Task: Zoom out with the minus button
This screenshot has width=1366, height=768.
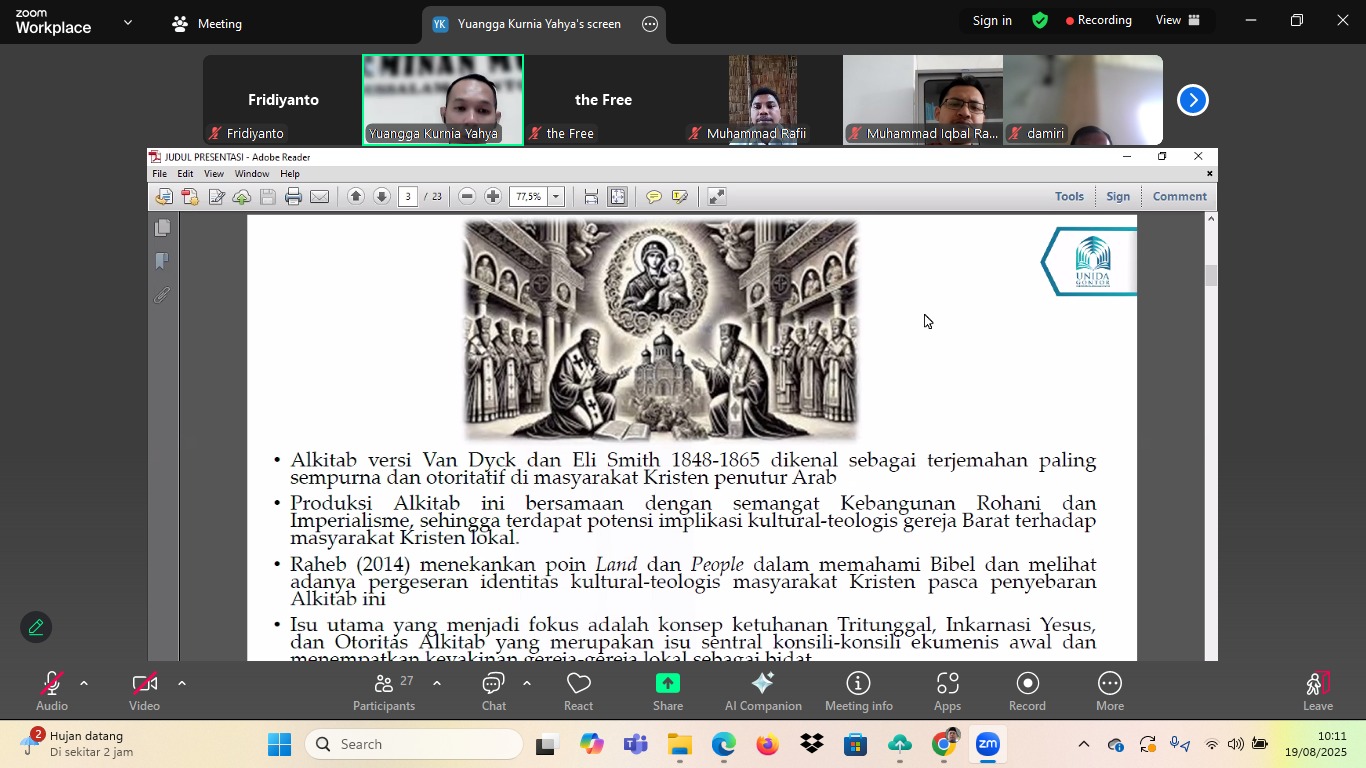Action: (467, 197)
